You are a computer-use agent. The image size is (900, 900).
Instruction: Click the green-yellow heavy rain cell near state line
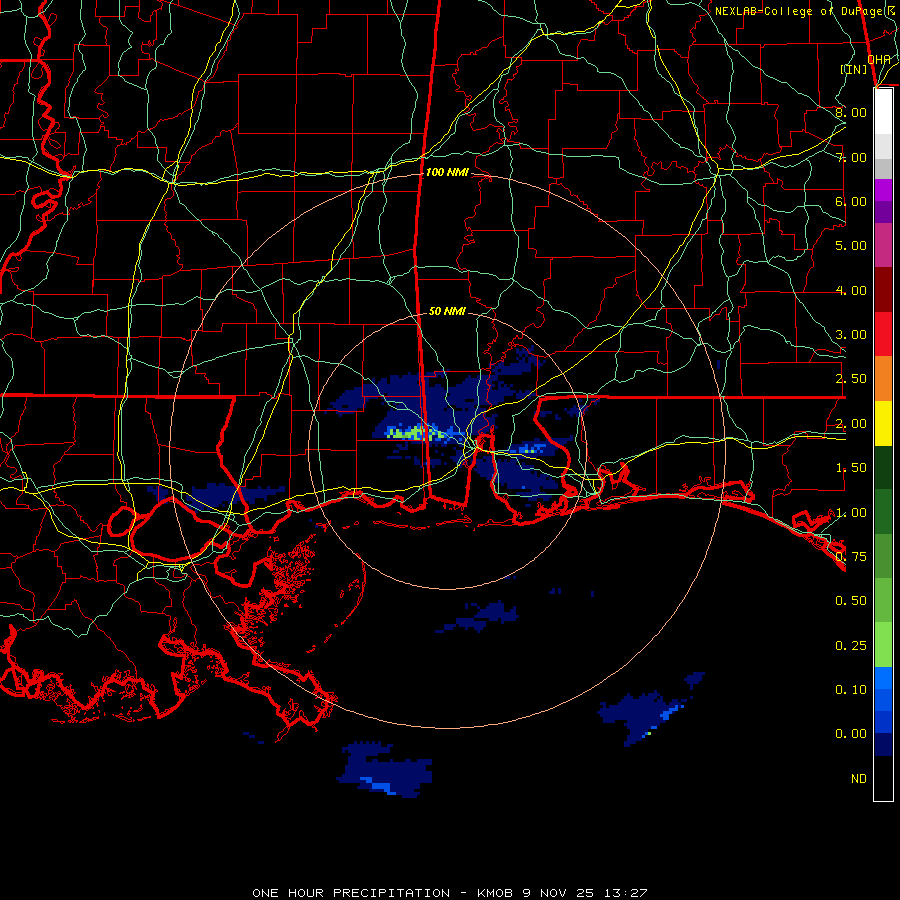pos(416,433)
